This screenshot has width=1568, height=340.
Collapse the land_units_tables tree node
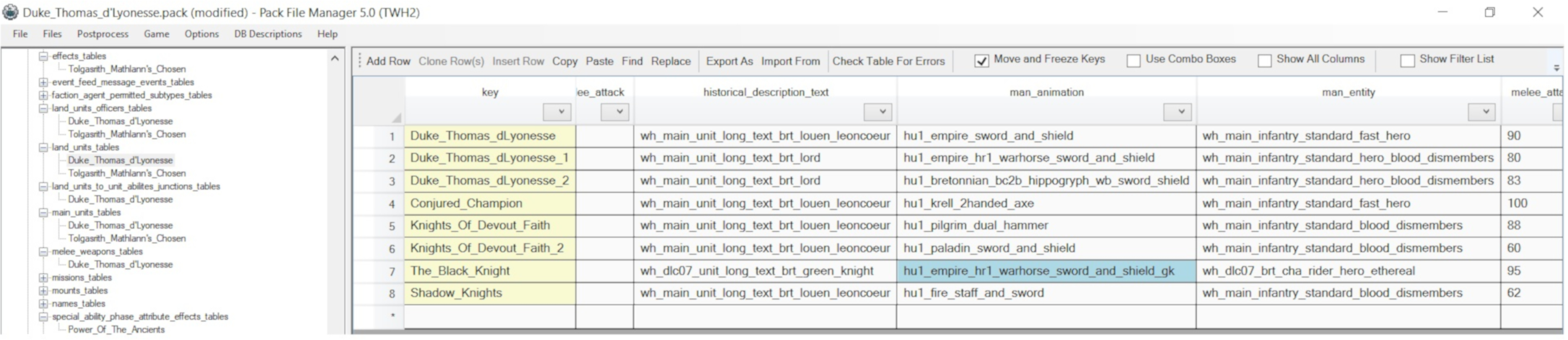pyautogui.click(x=43, y=147)
